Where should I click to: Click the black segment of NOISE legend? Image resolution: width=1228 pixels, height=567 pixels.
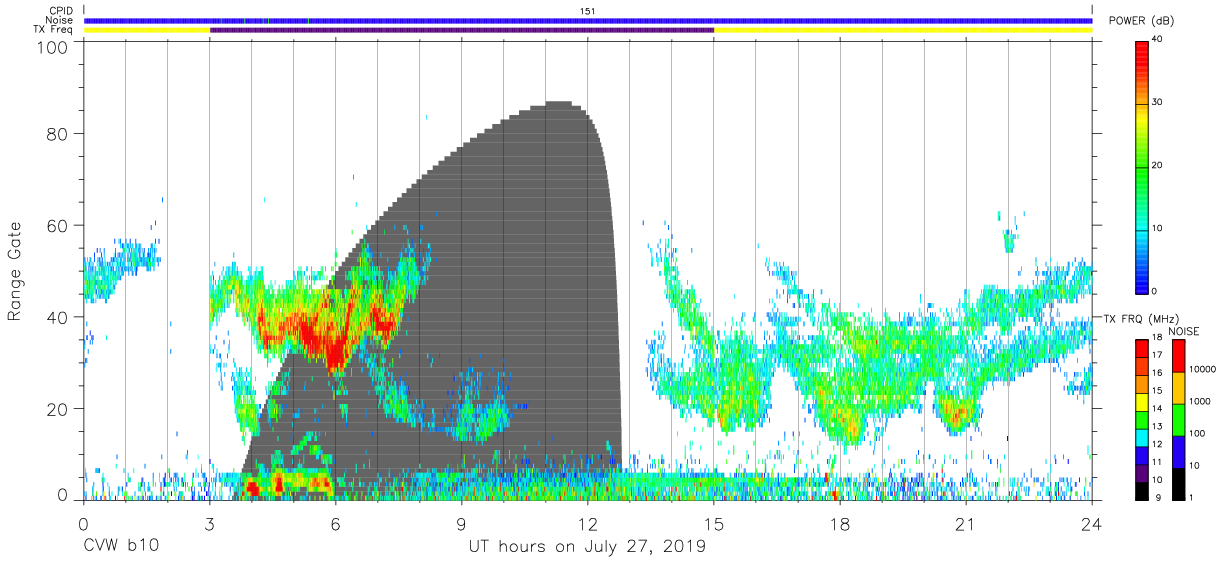point(1177,483)
